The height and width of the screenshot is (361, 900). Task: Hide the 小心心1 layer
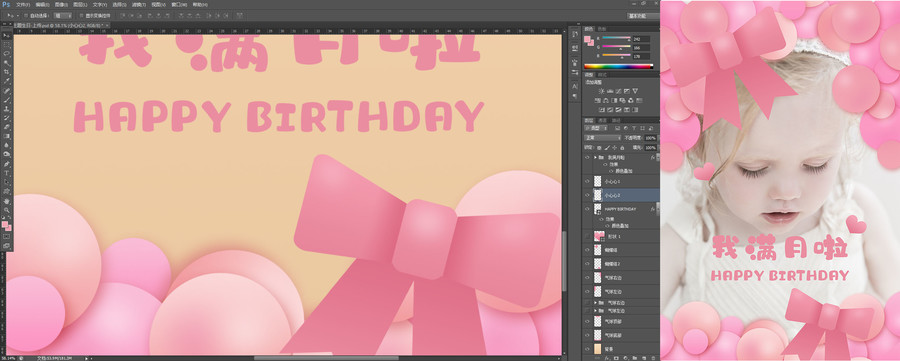tap(587, 181)
